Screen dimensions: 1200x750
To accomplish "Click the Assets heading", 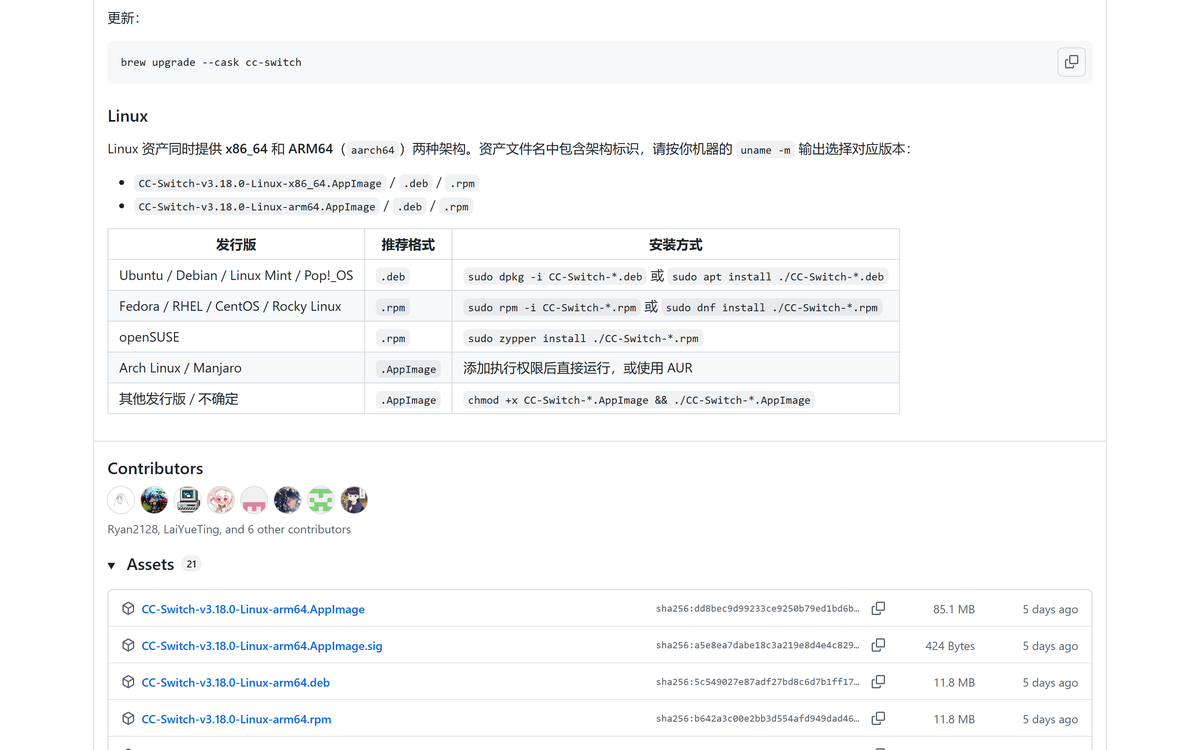I will (150, 565).
